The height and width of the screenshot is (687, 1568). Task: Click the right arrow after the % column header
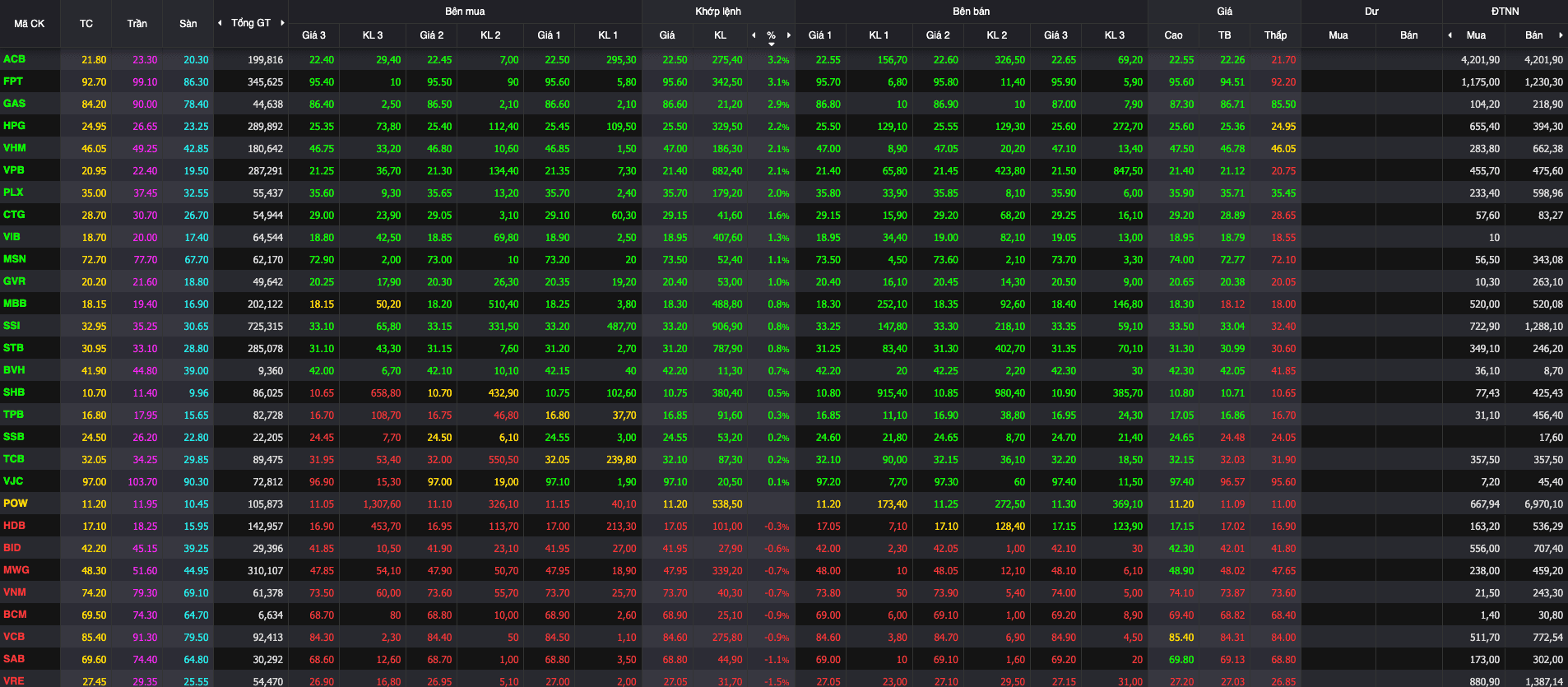tap(789, 35)
